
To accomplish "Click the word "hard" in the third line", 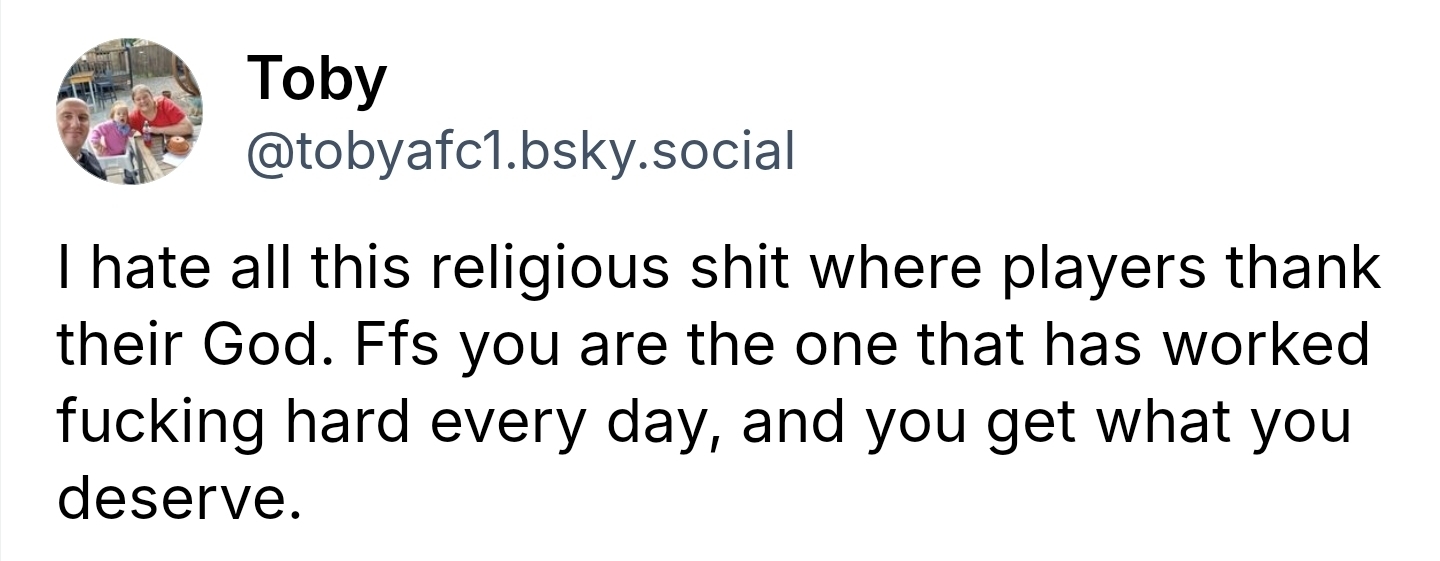I will [x=350, y=420].
